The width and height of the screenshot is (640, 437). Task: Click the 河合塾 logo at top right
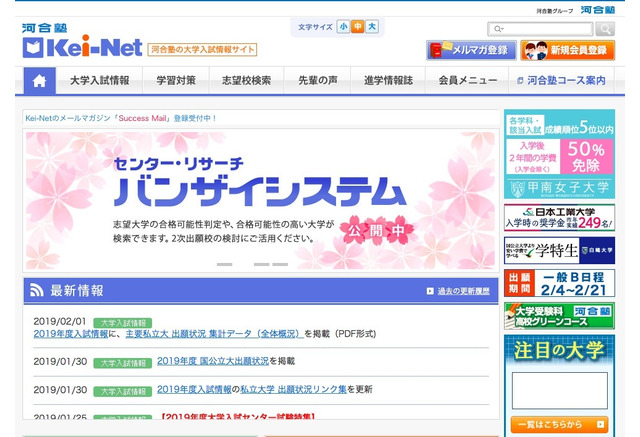tap(598, 10)
